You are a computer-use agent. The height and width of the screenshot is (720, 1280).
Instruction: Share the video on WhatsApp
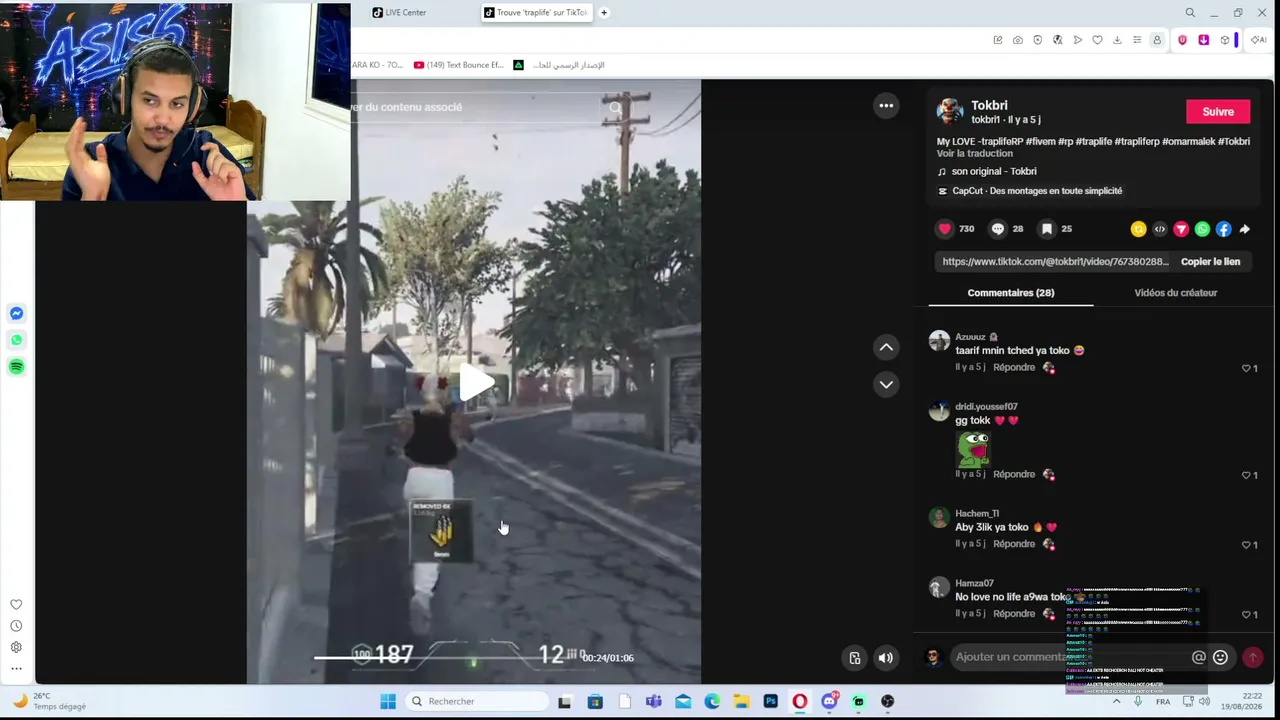[1202, 229]
